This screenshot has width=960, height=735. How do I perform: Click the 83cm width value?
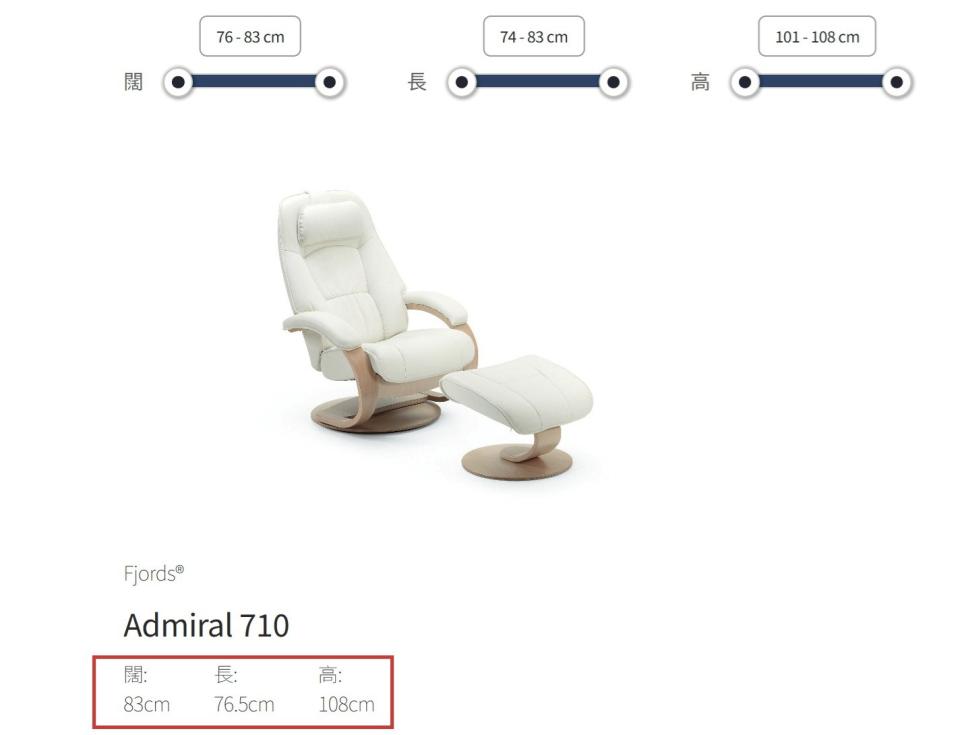(146, 704)
